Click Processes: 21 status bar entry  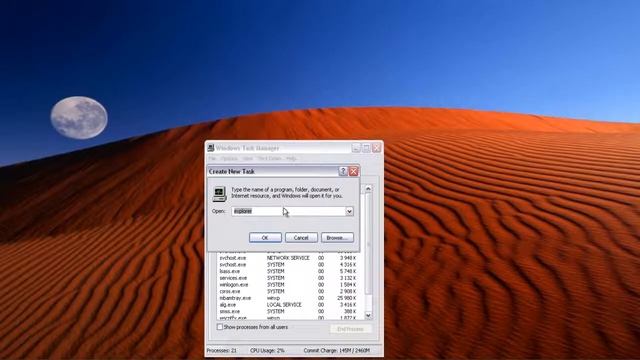(222, 350)
